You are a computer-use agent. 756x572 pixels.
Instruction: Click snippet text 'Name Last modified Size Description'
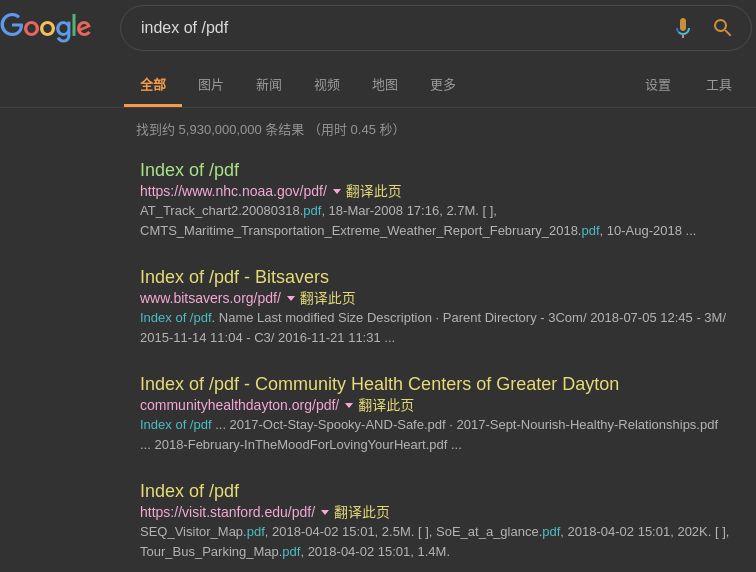(325, 318)
